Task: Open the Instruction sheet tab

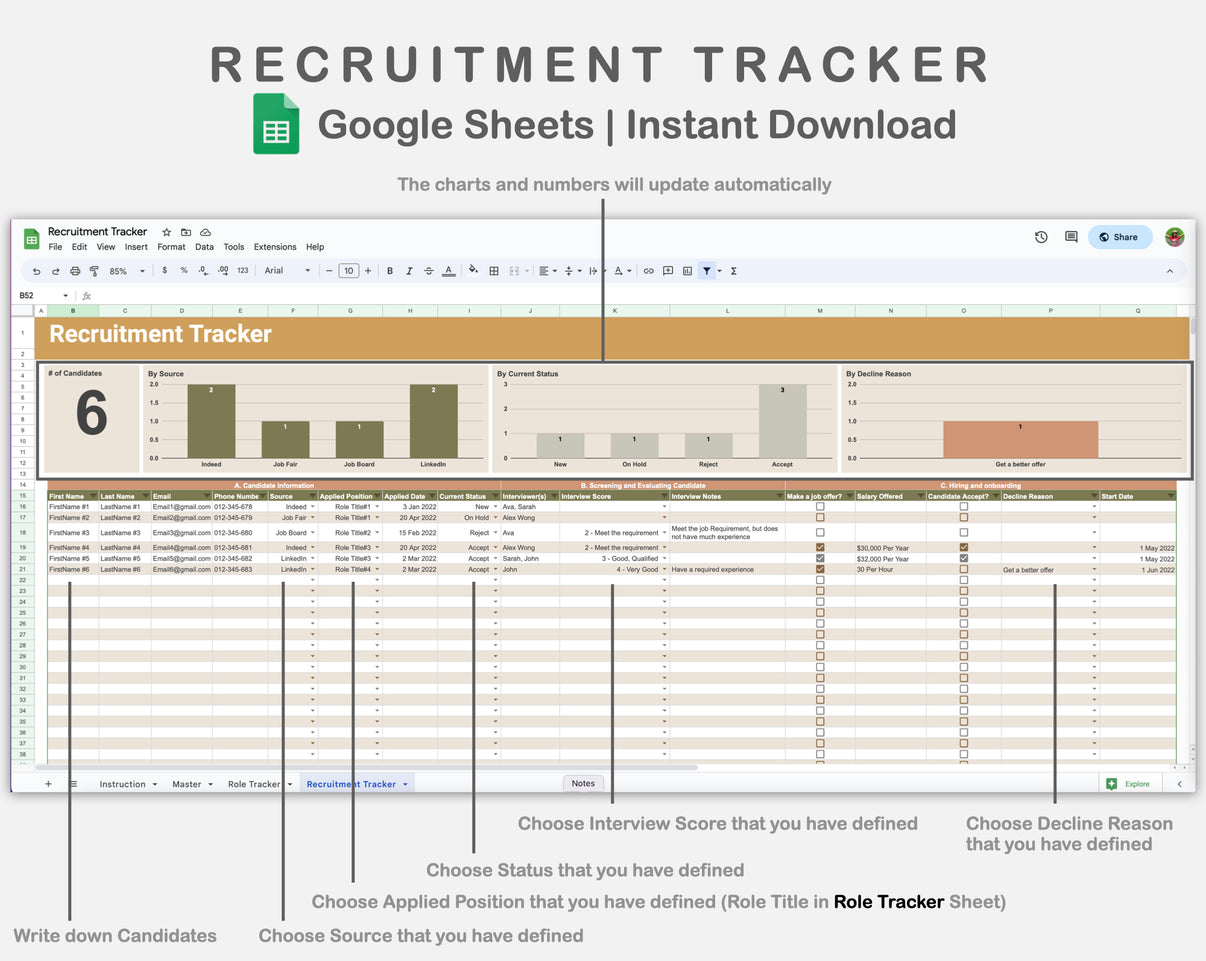Action: click(x=123, y=783)
